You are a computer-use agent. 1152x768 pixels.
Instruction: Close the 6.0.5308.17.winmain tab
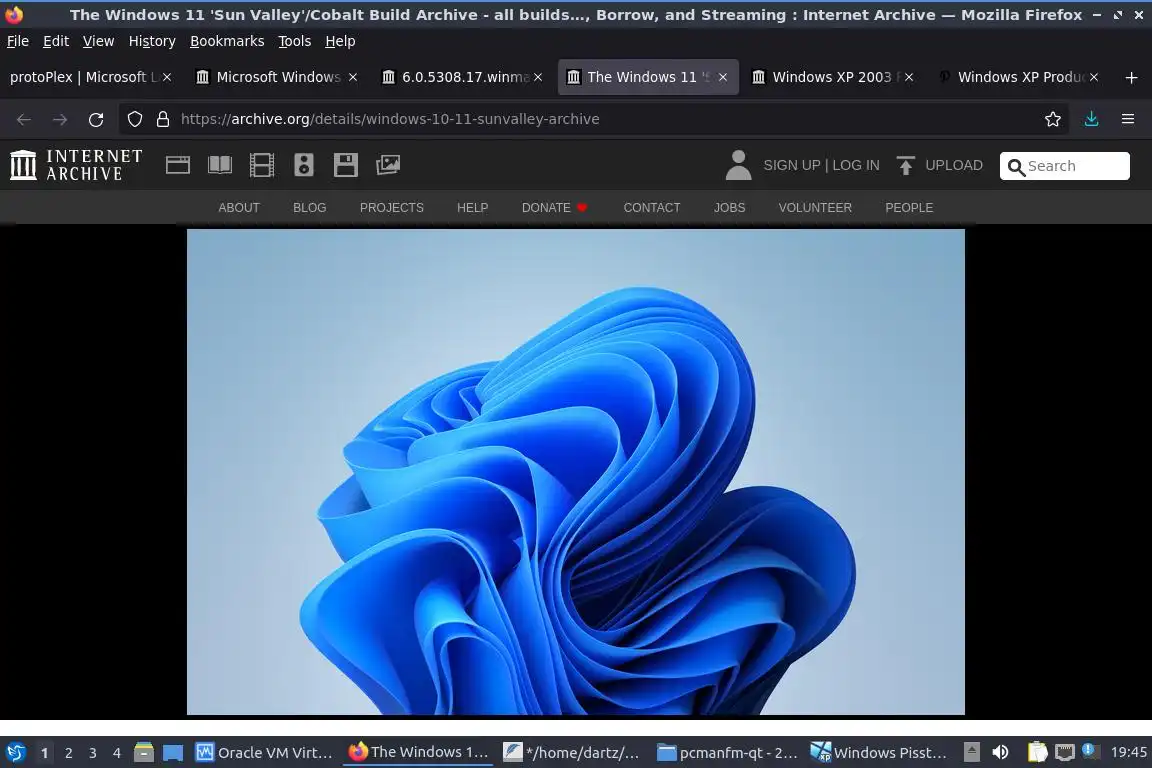538,77
